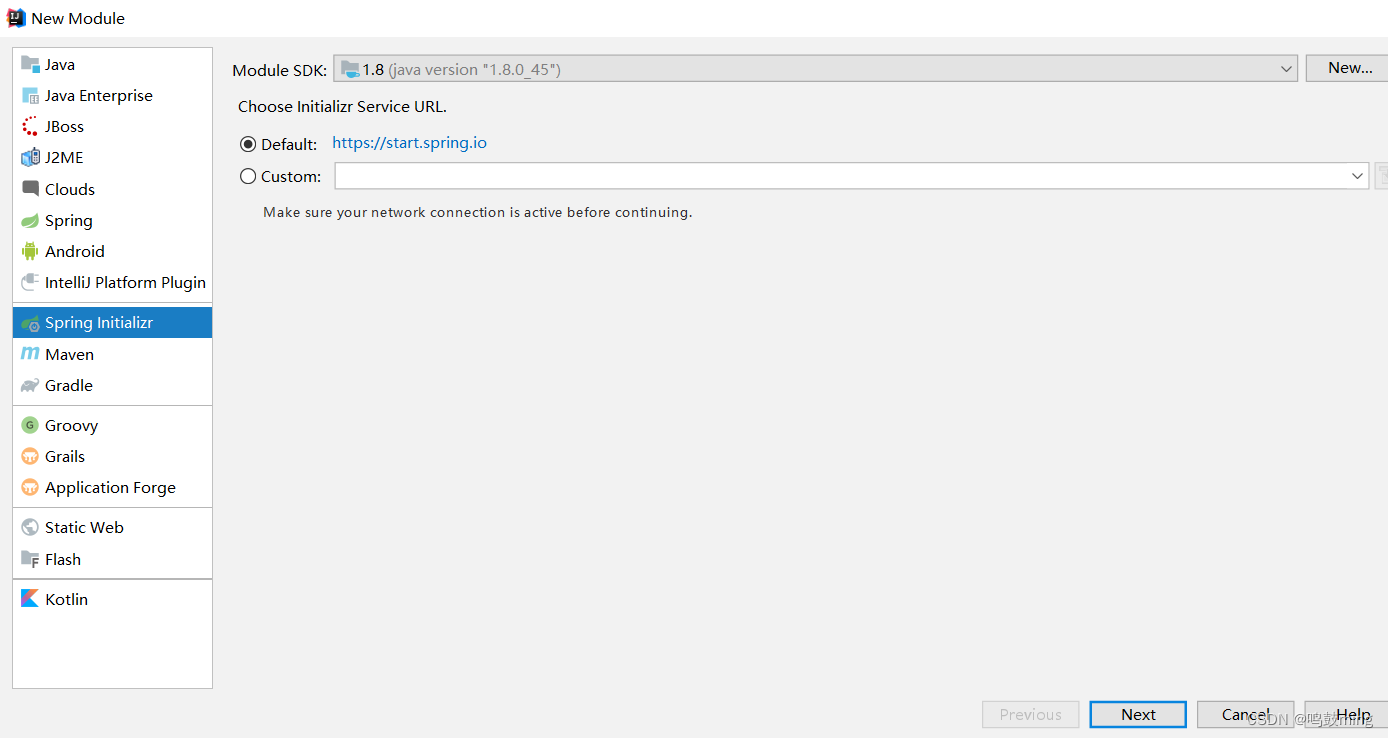Click the IntelliJ Platform Plugin icon

coord(30,283)
